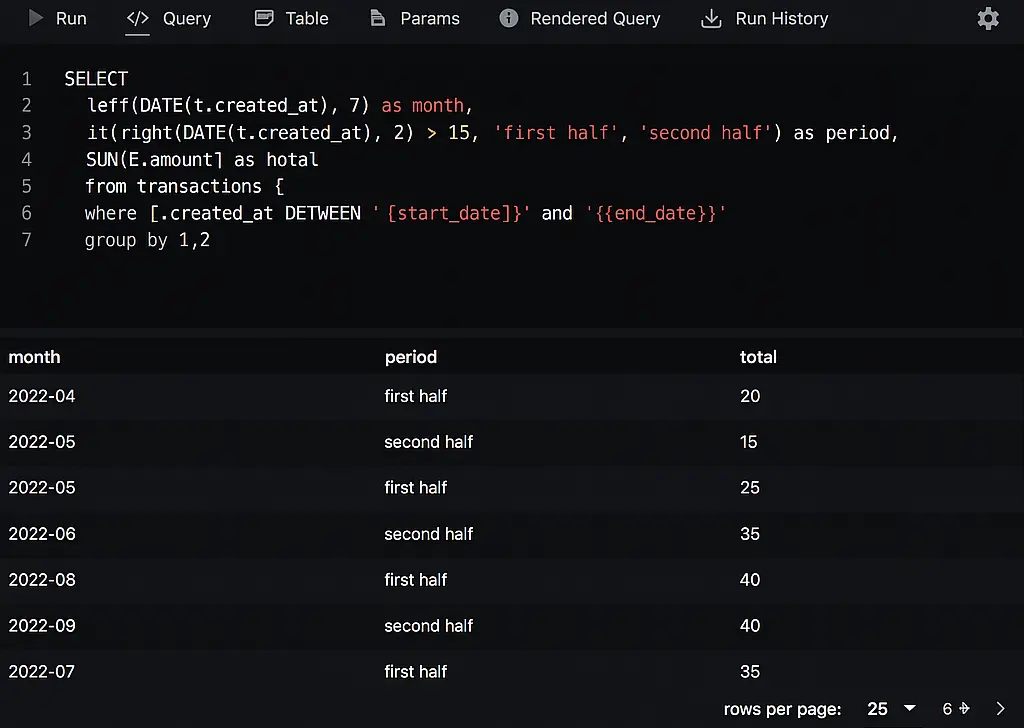This screenshot has width=1024, height=728.
Task: Click 'second half' string in query
Action: 705,133
